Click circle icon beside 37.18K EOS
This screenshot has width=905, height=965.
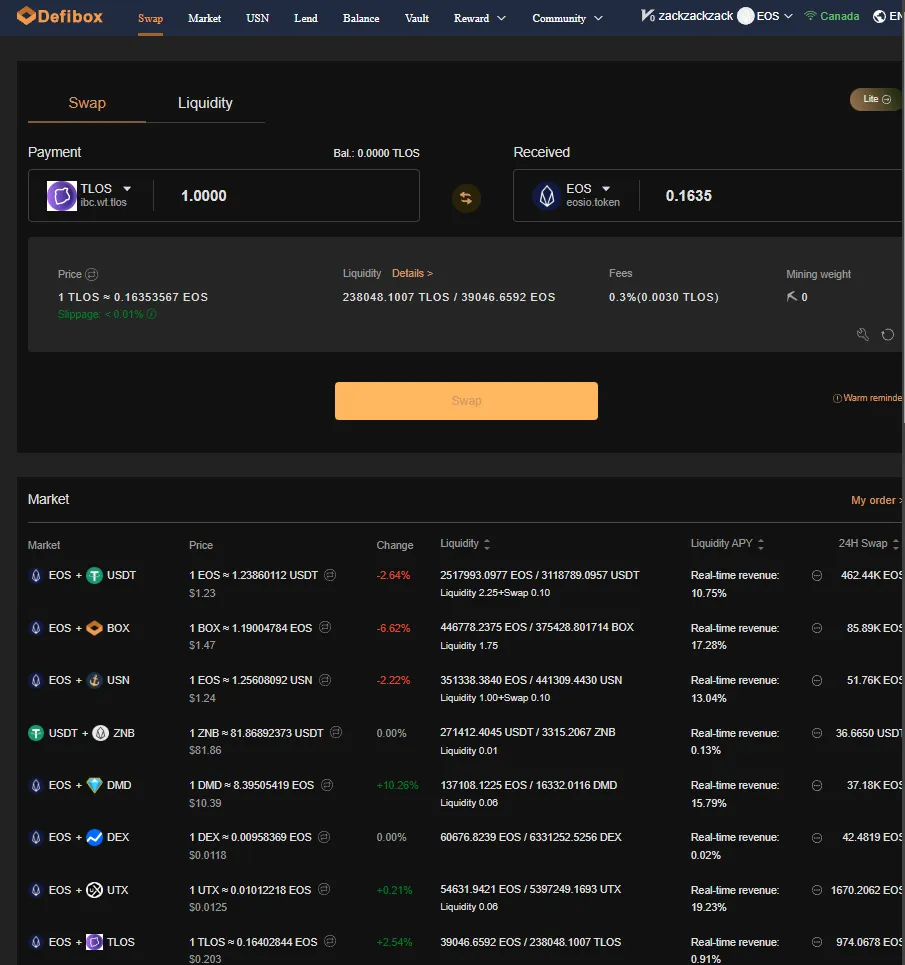click(x=817, y=785)
